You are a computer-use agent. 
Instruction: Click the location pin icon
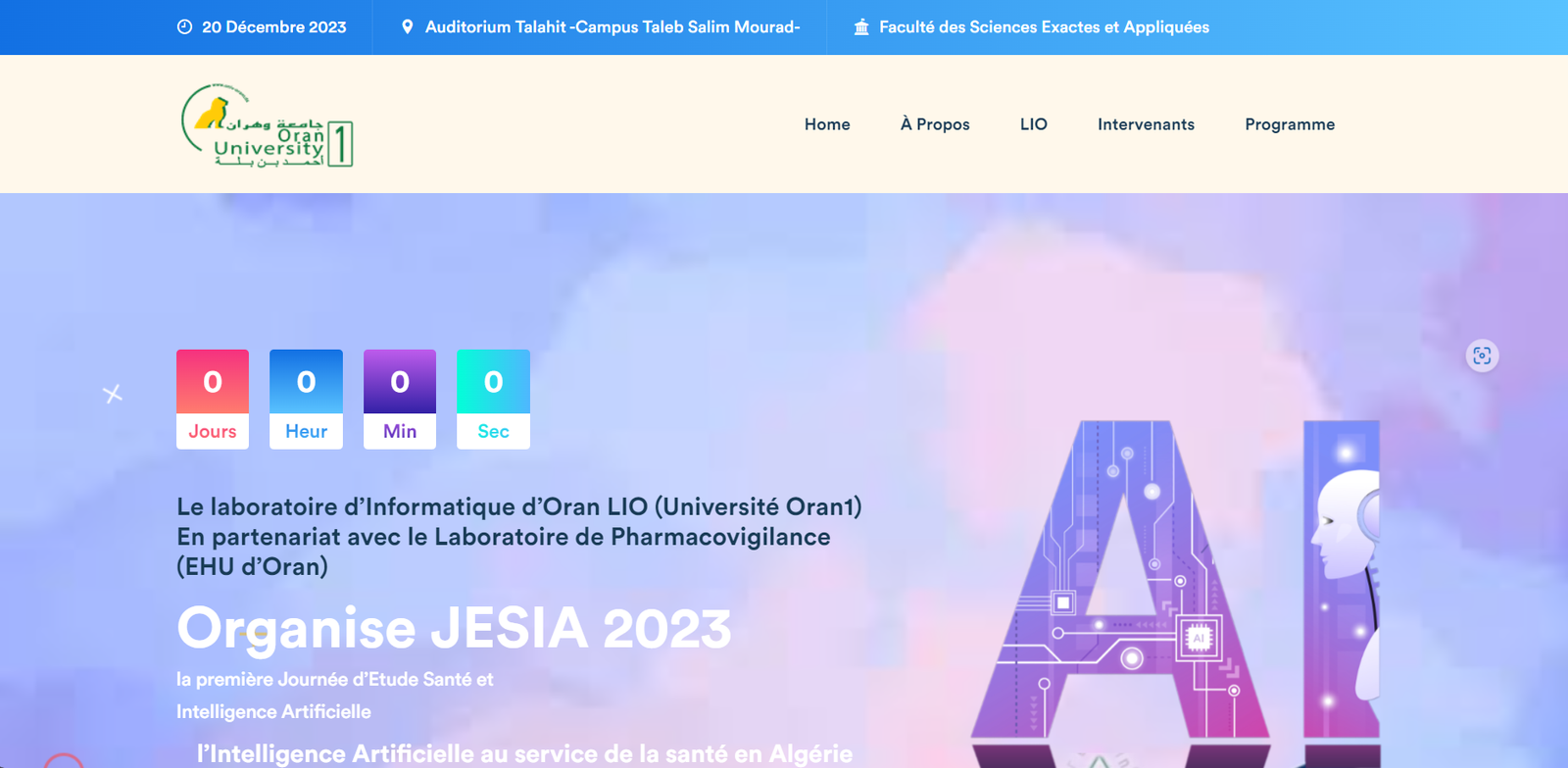pyautogui.click(x=408, y=27)
